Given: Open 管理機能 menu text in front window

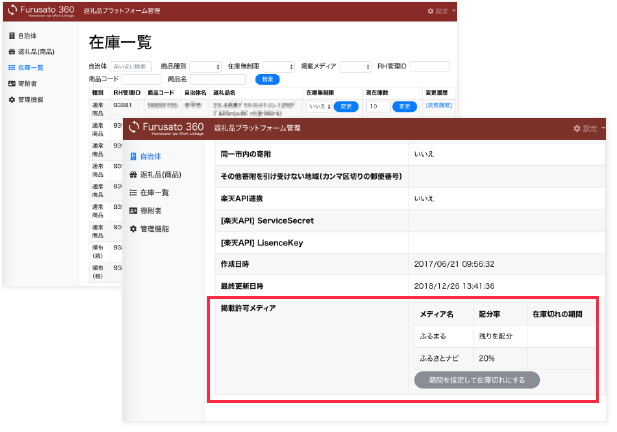Looking at the screenshot, I should [x=155, y=229].
